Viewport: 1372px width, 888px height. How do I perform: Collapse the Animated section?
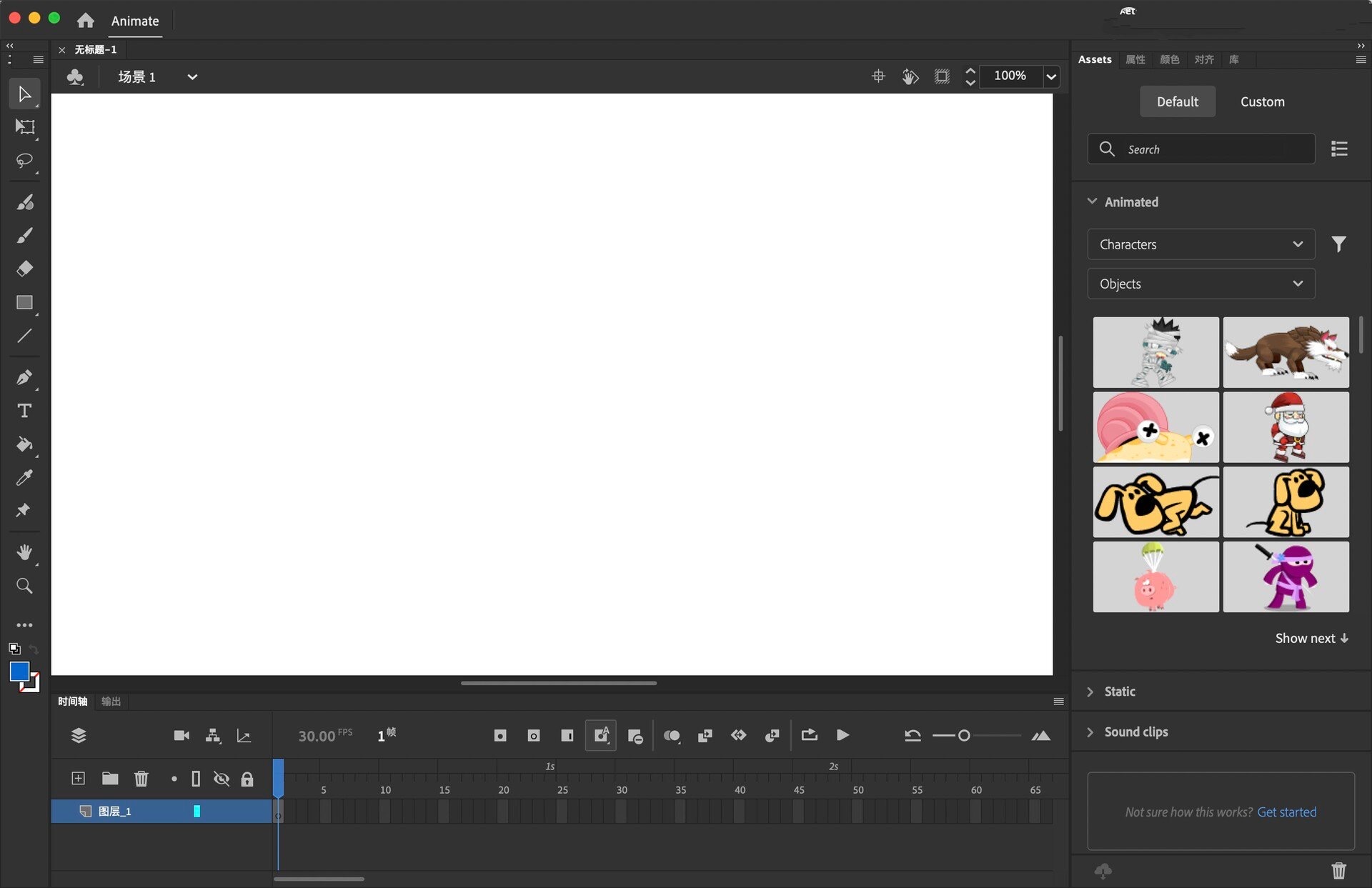[1091, 201]
